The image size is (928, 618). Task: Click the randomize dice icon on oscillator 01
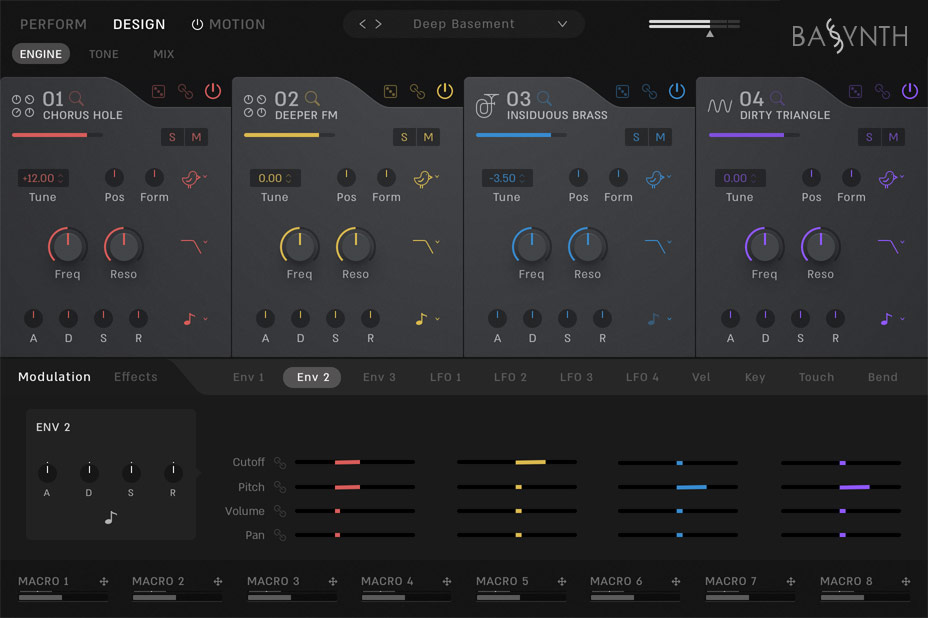point(158,91)
